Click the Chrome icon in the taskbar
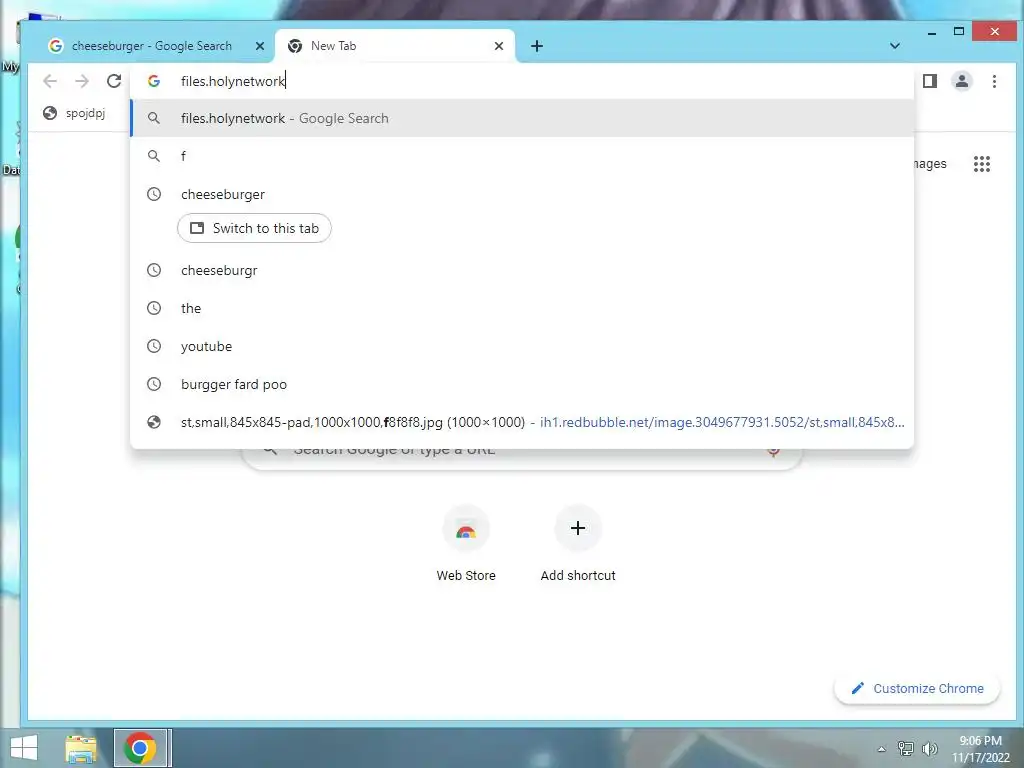The width and height of the screenshot is (1024, 768). coord(140,748)
